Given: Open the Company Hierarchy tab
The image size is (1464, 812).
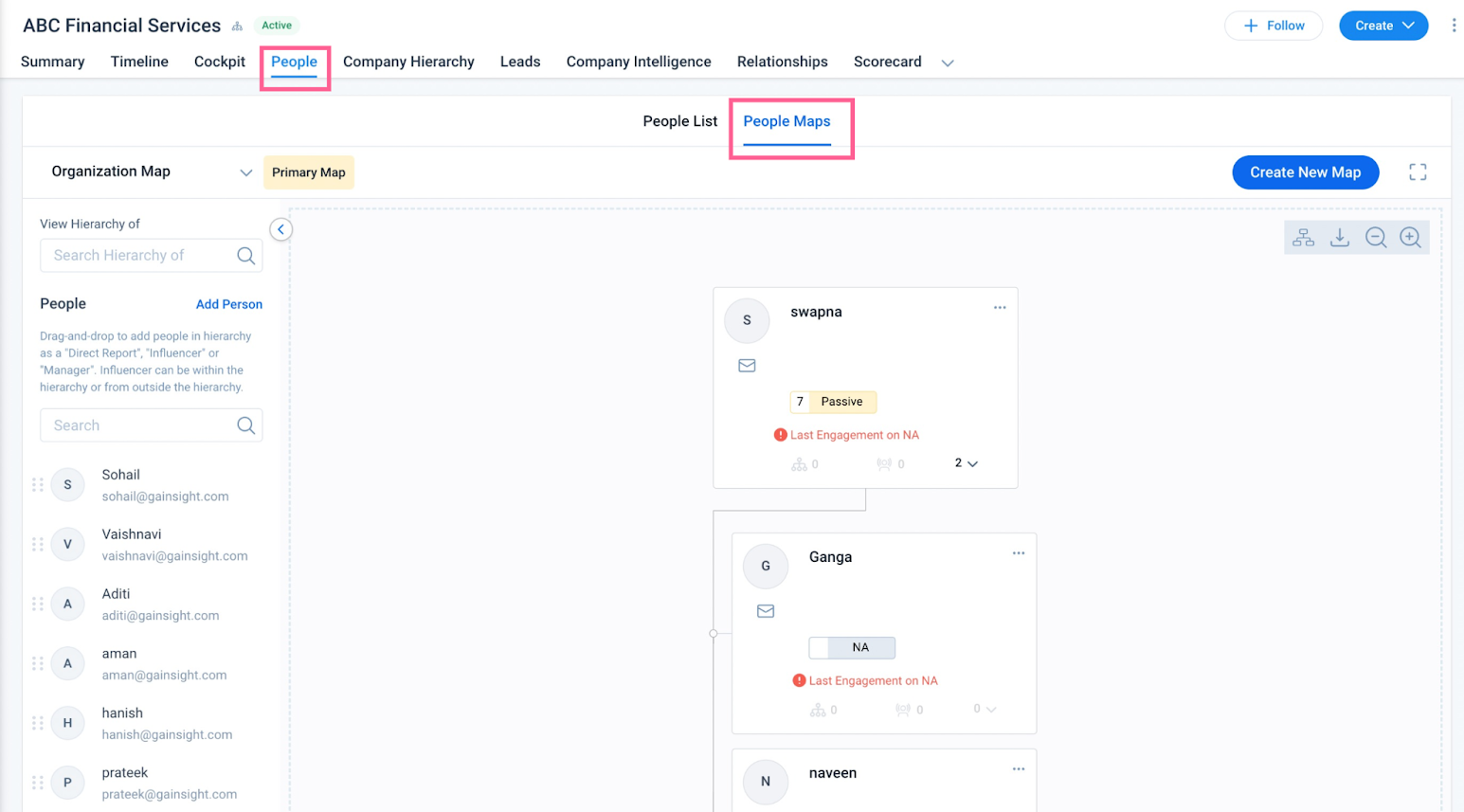Looking at the screenshot, I should click(408, 62).
